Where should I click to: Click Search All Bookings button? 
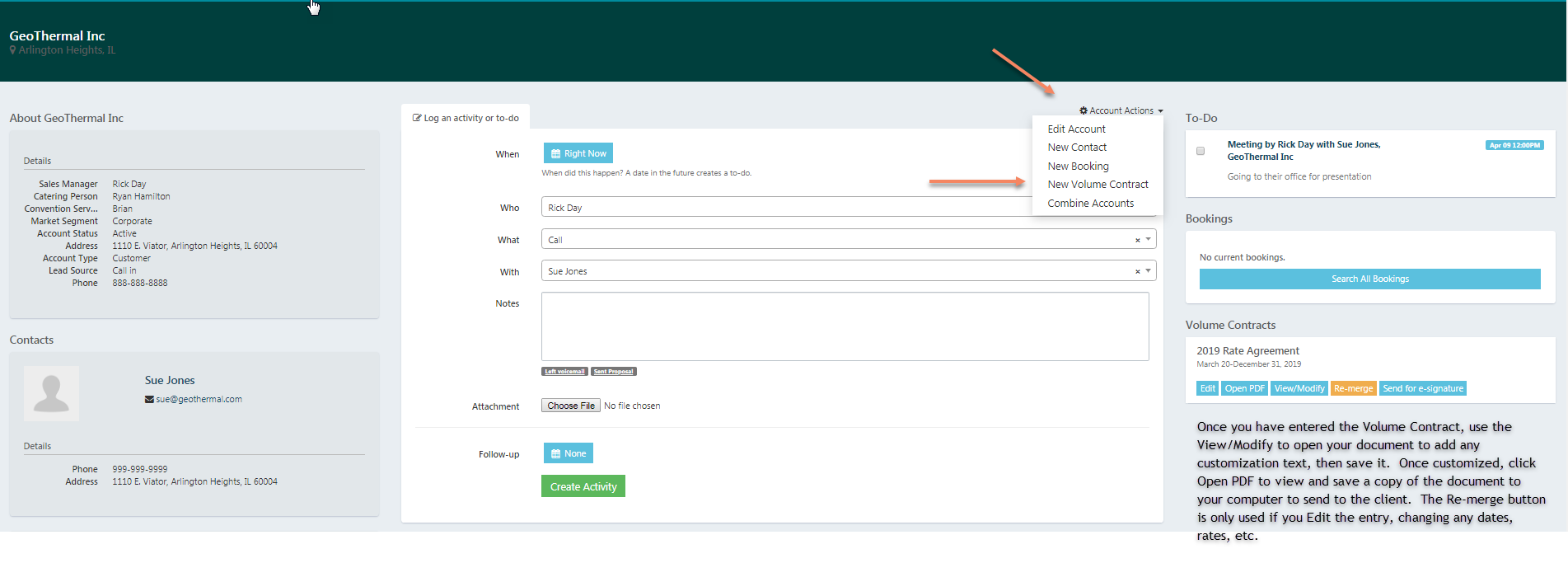point(1369,279)
